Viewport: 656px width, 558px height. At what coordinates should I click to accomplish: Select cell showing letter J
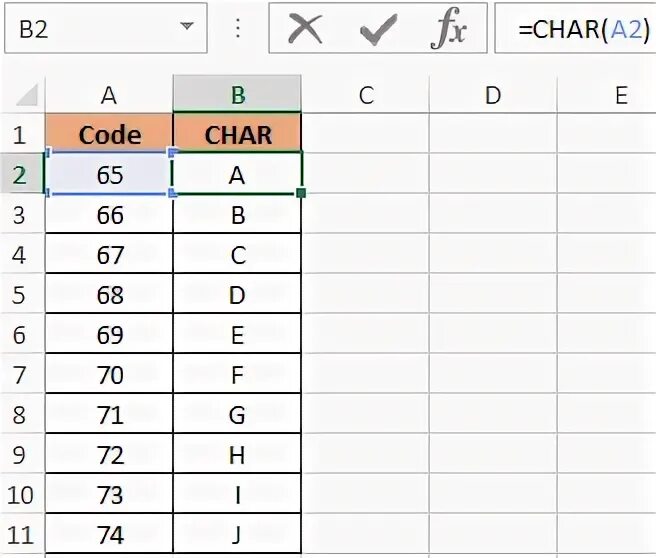[x=237, y=533]
